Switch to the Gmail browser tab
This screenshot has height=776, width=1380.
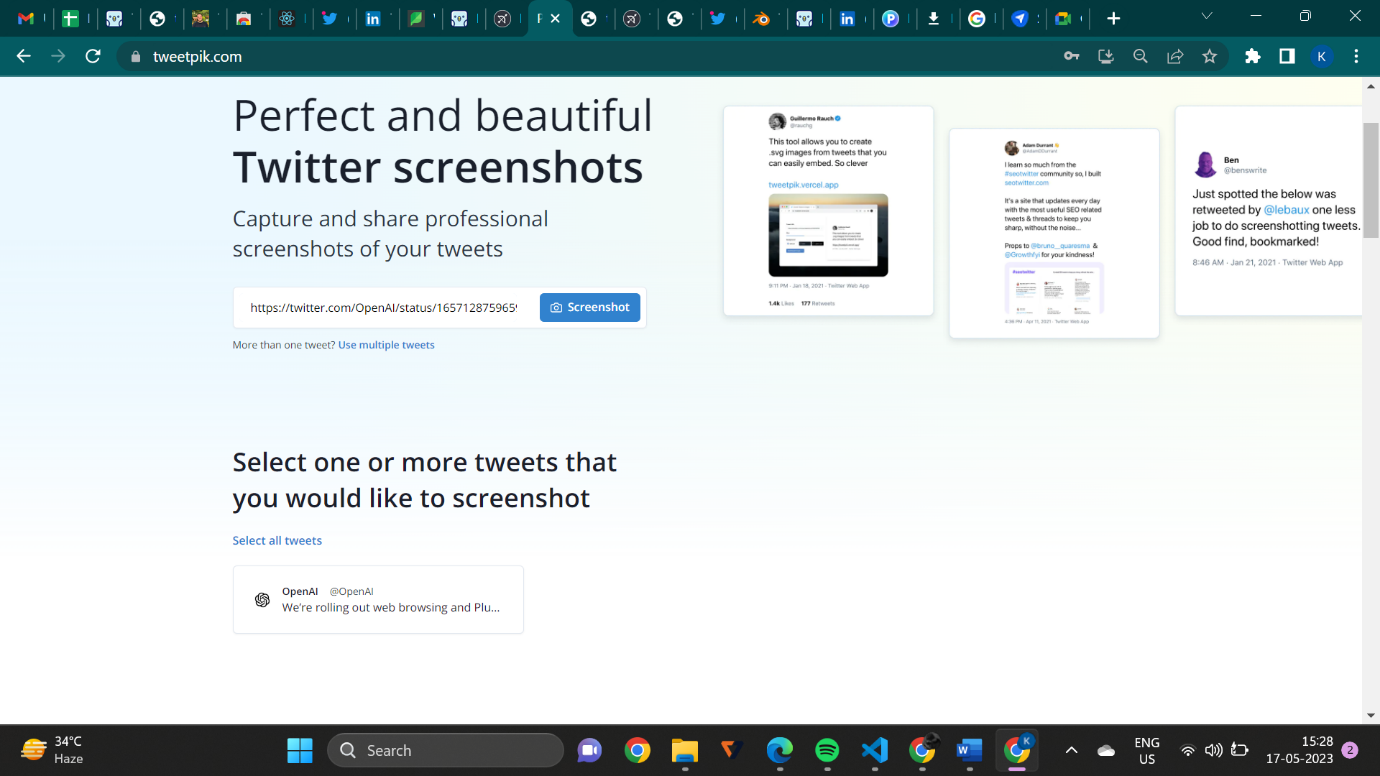(x=26, y=18)
